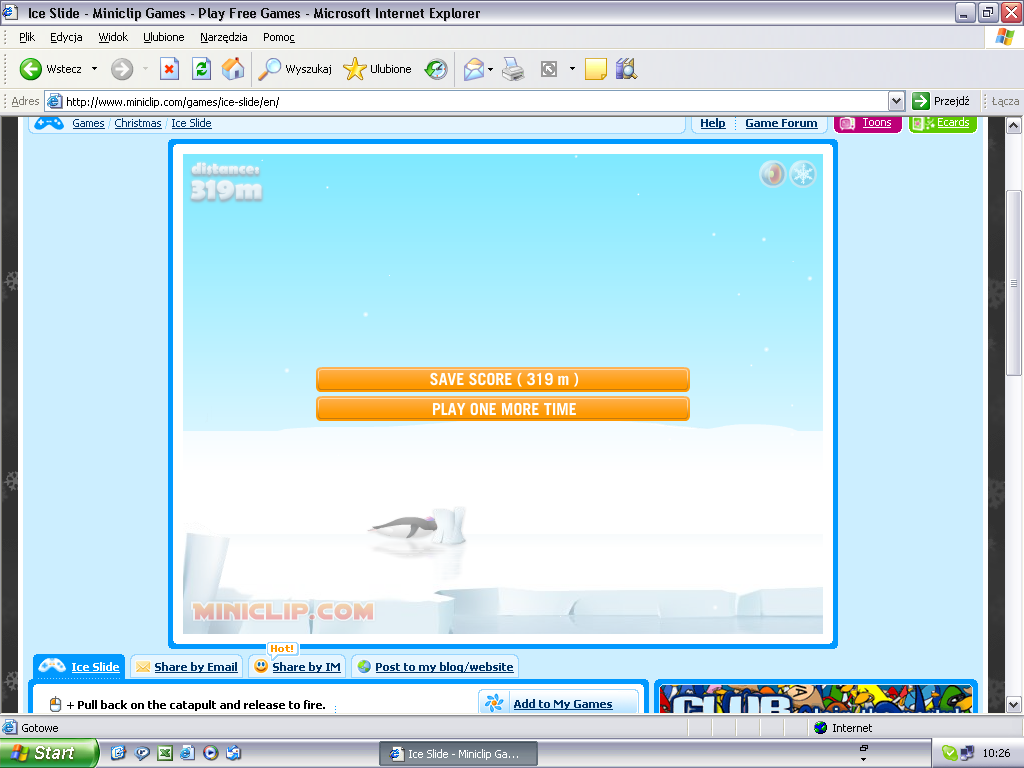Open the Christmas breadcrumb link
The width and height of the screenshot is (1024, 768).
coord(138,123)
